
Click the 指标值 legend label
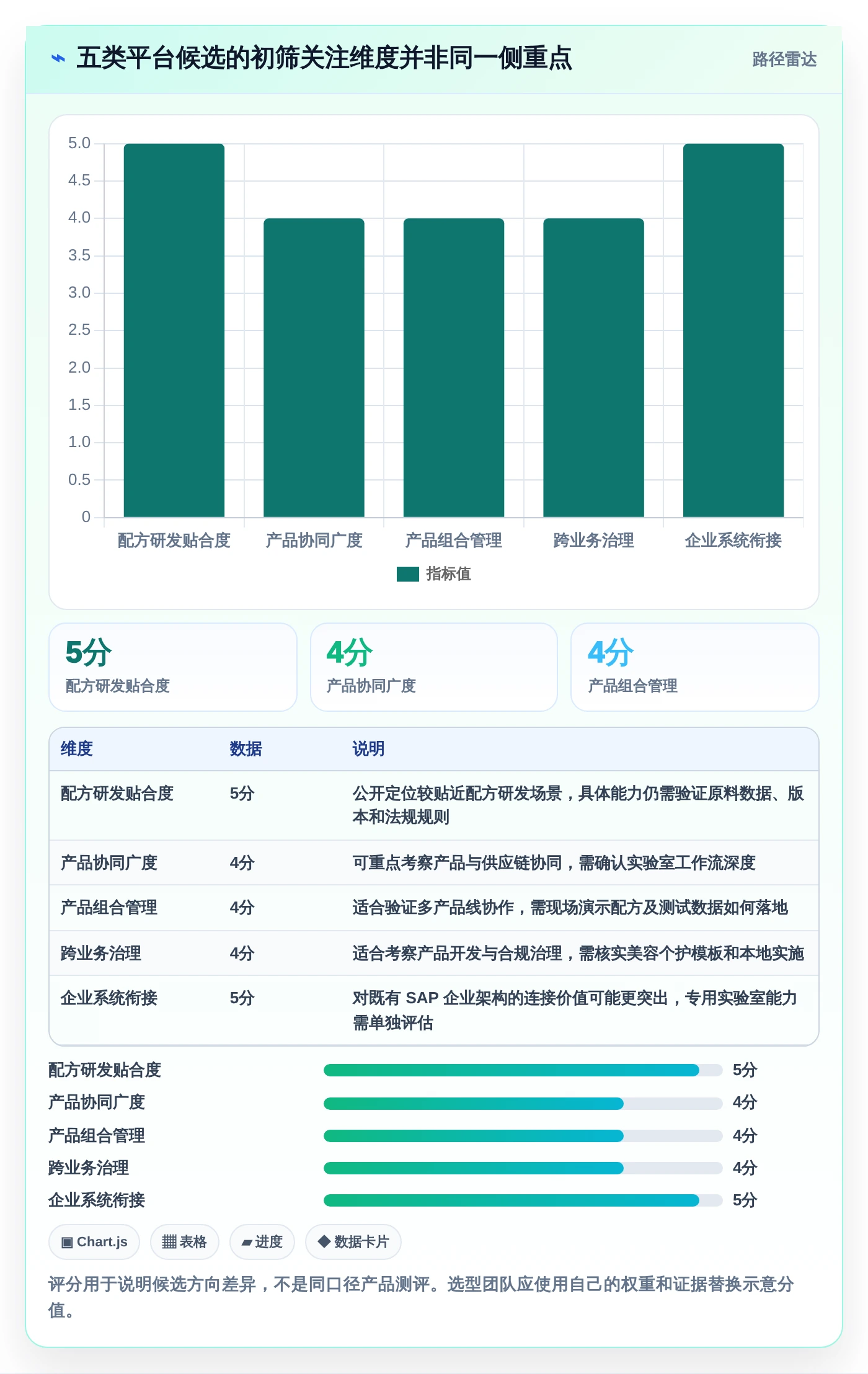tap(449, 574)
